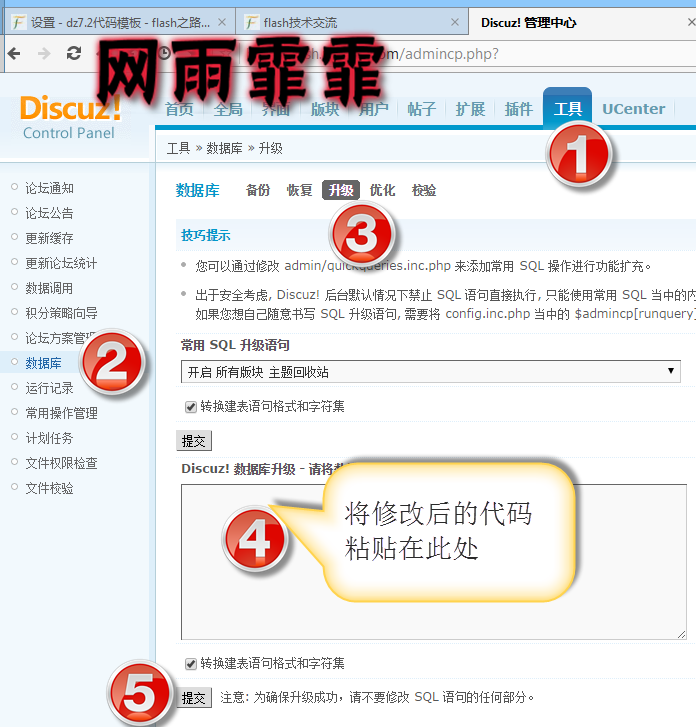Toggle upper 转换建表语句格式和字符集 checkbox
The image size is (696, 727).
191,407
